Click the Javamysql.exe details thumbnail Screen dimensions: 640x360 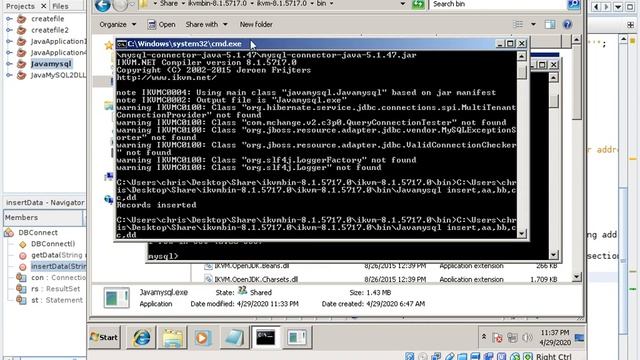116,298
